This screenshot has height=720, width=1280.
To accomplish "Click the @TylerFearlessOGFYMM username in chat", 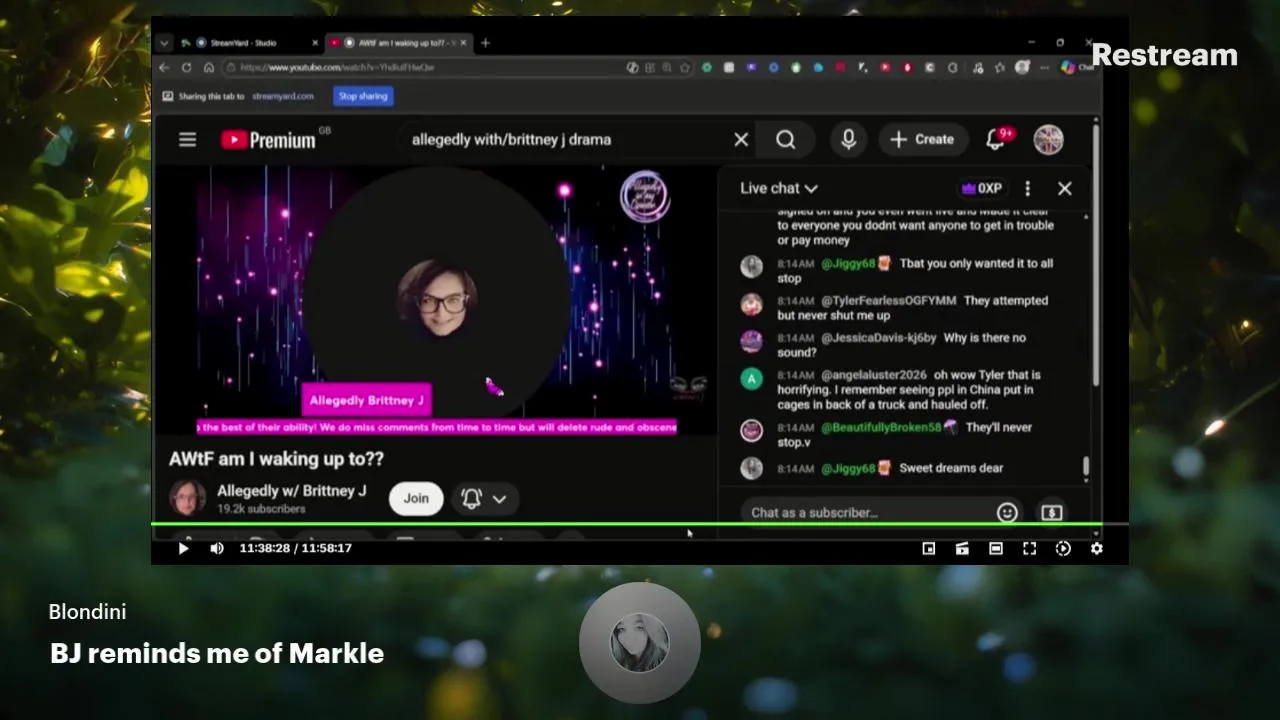I will click(888, 300).
